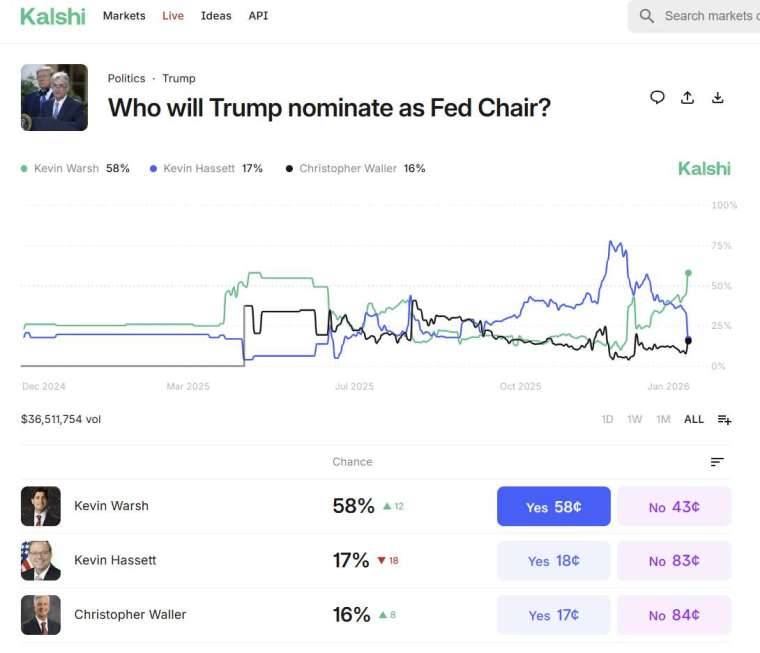The image size is (760, 653).
Task: Buy No 83¢ for Kevin Hassett
Action: (673, 561)
